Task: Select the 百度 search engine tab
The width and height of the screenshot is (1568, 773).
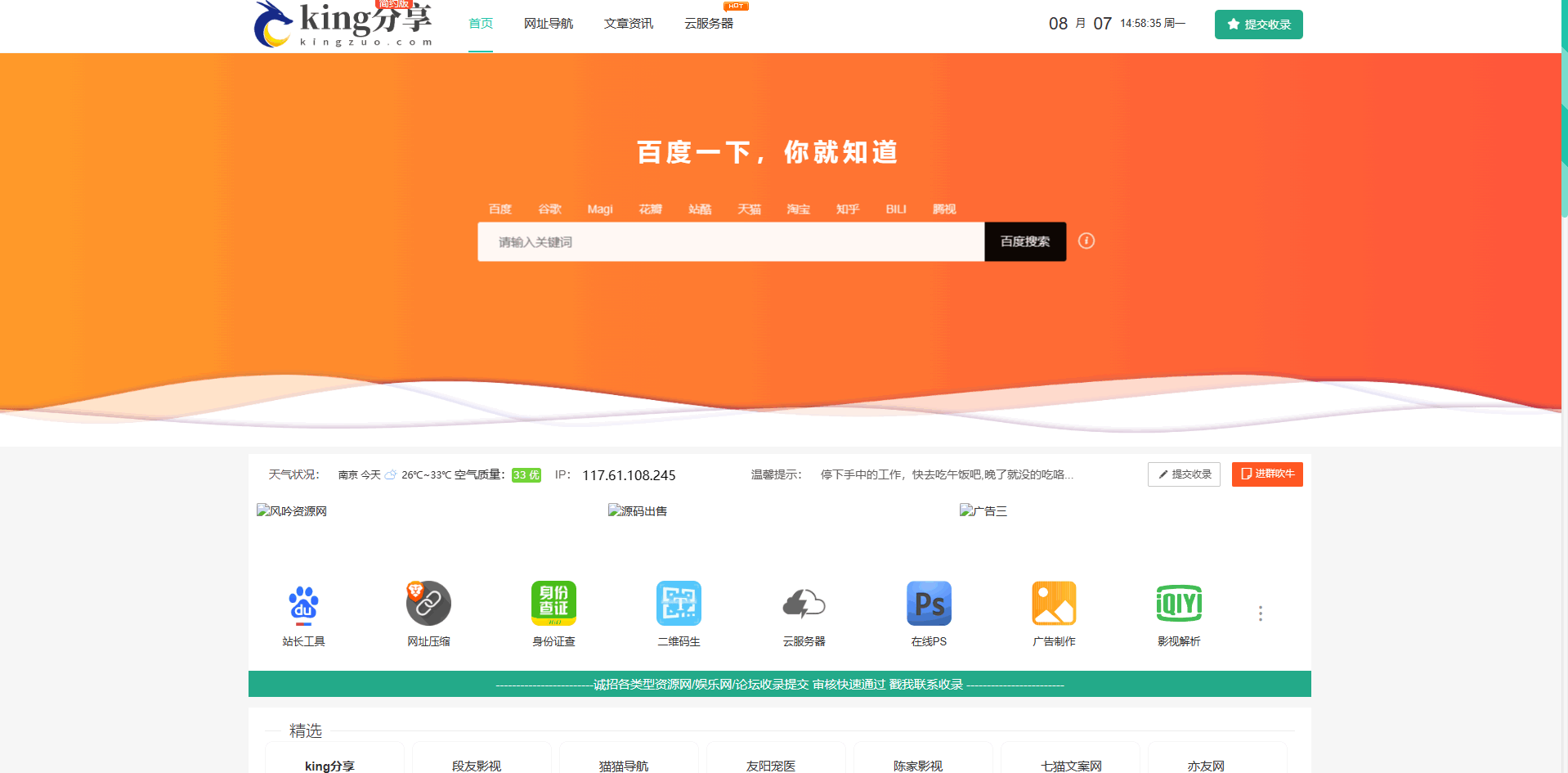Action: tap(500, 209)
